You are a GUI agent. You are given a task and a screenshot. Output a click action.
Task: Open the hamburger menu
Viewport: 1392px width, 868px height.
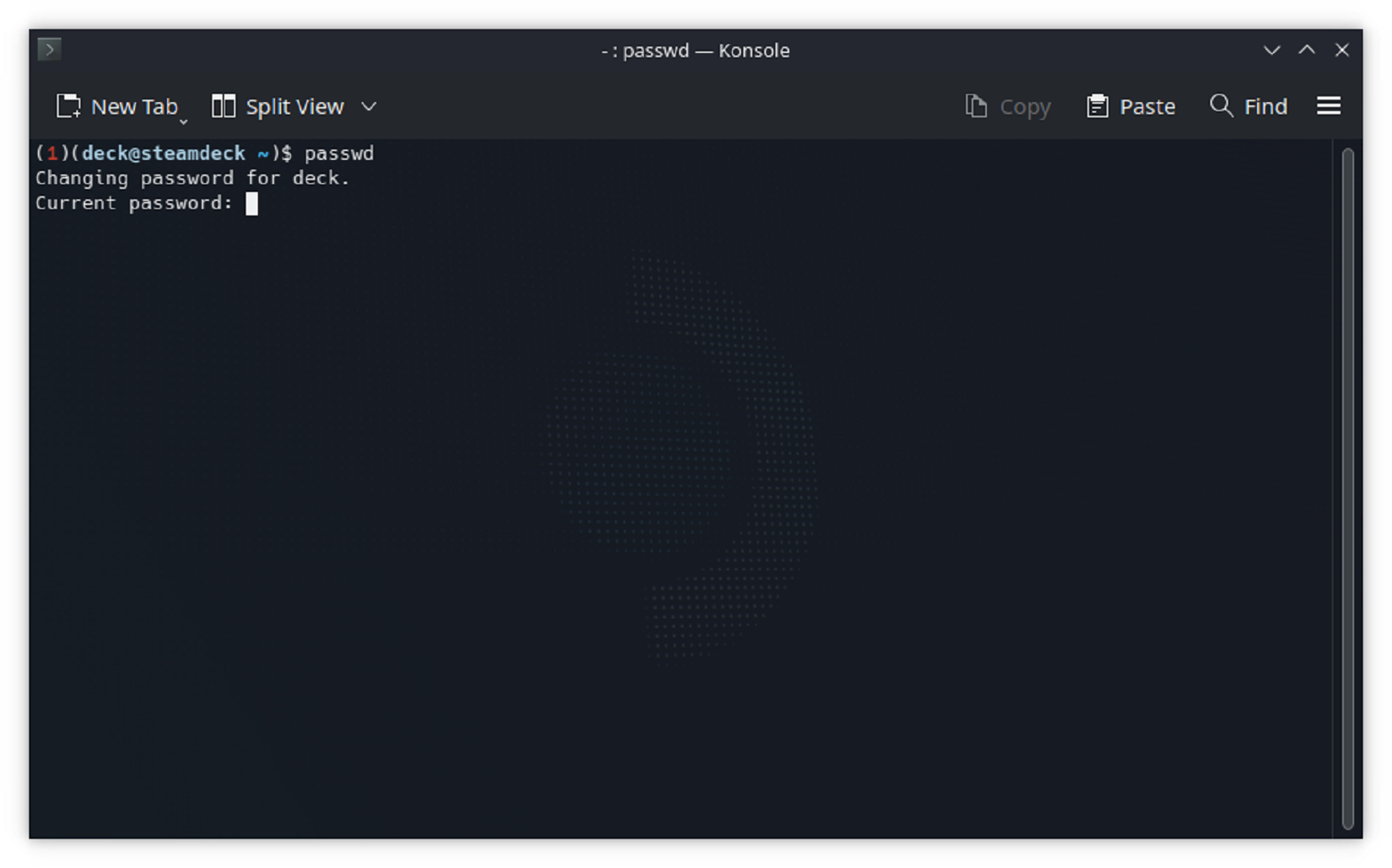1329,105
